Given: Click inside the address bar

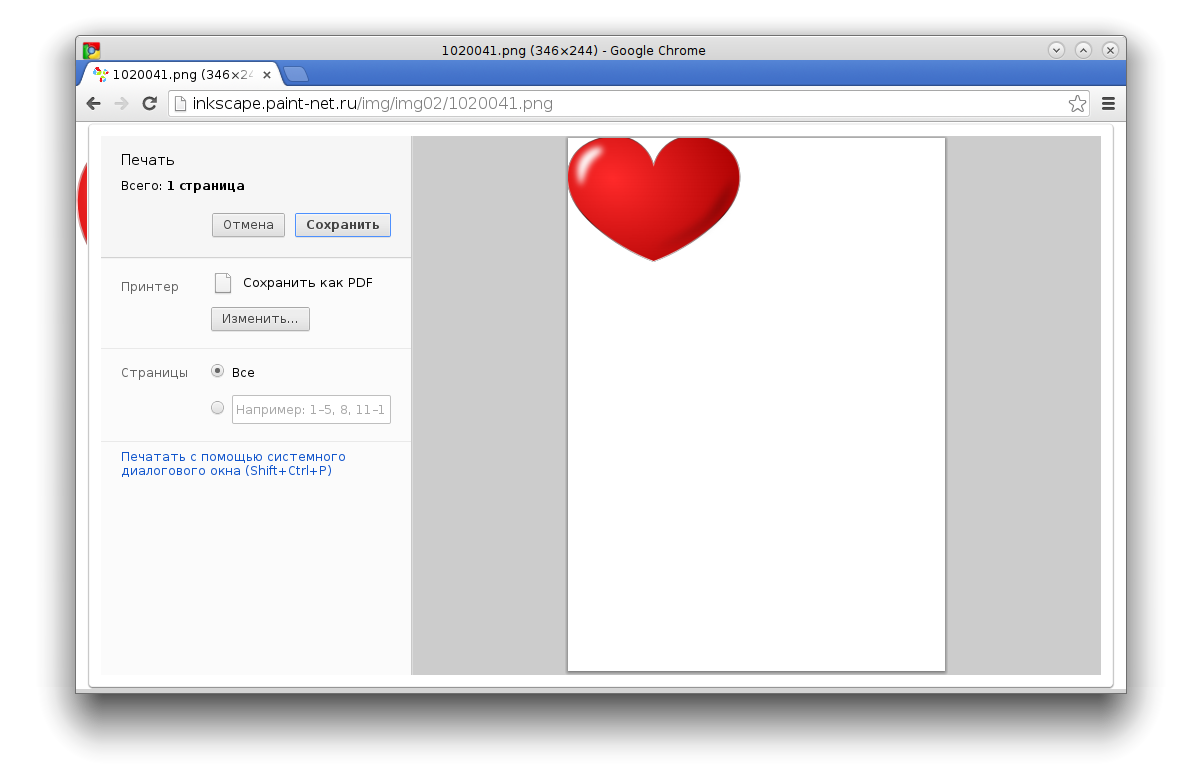Looking at the screenshot, I should 500,103.
